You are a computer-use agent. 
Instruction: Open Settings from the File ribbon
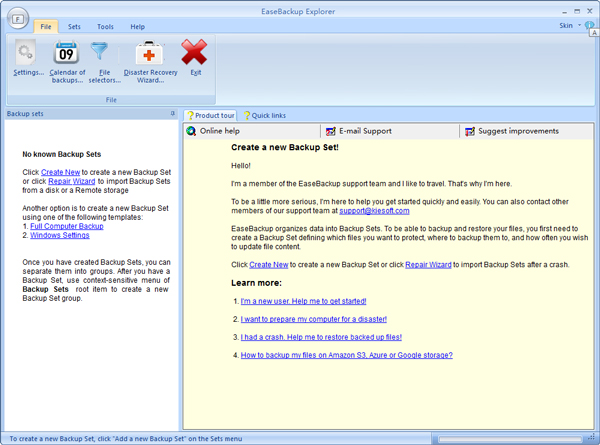29,59
